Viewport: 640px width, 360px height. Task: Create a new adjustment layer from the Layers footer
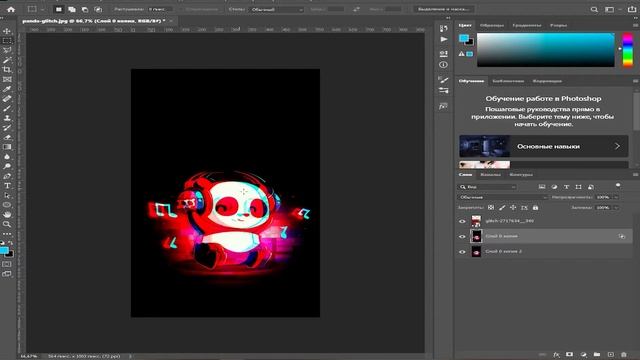pos(583,355)
